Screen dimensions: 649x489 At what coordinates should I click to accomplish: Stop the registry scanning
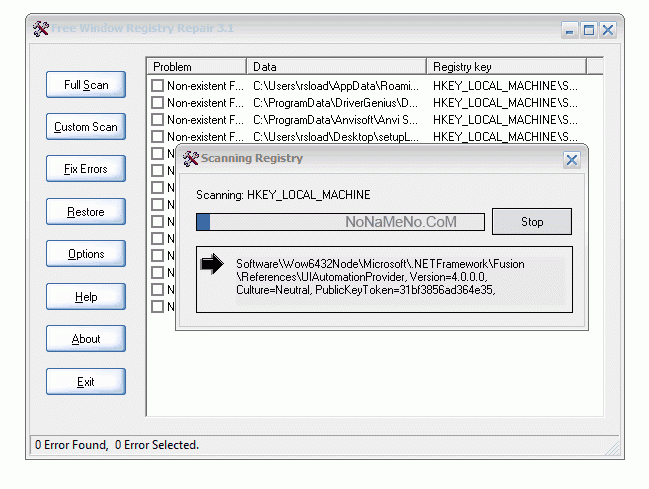pyautogui.click(x=531, y=221)
